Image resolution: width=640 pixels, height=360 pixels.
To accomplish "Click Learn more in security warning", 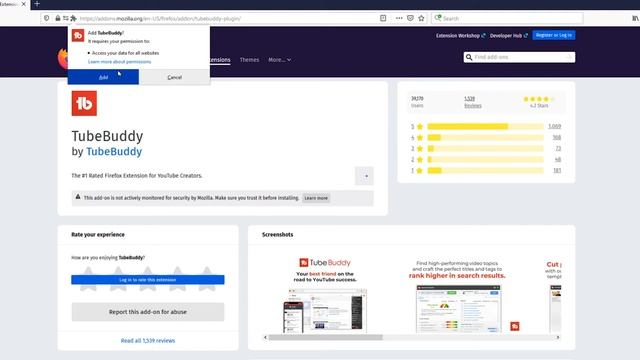I will click(x=316, y=198).
